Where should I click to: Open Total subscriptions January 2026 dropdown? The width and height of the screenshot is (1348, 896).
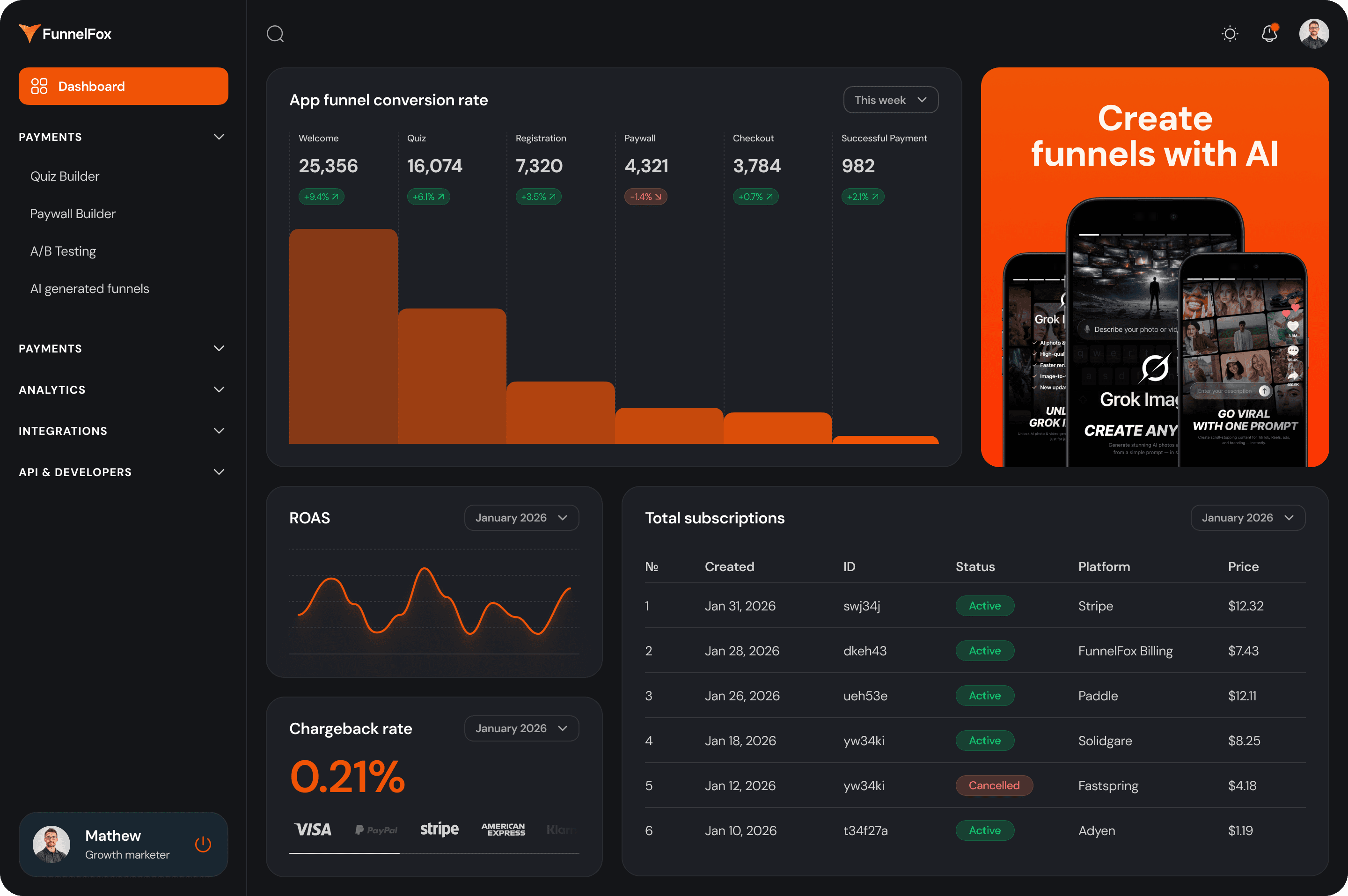click(1247, 518)
